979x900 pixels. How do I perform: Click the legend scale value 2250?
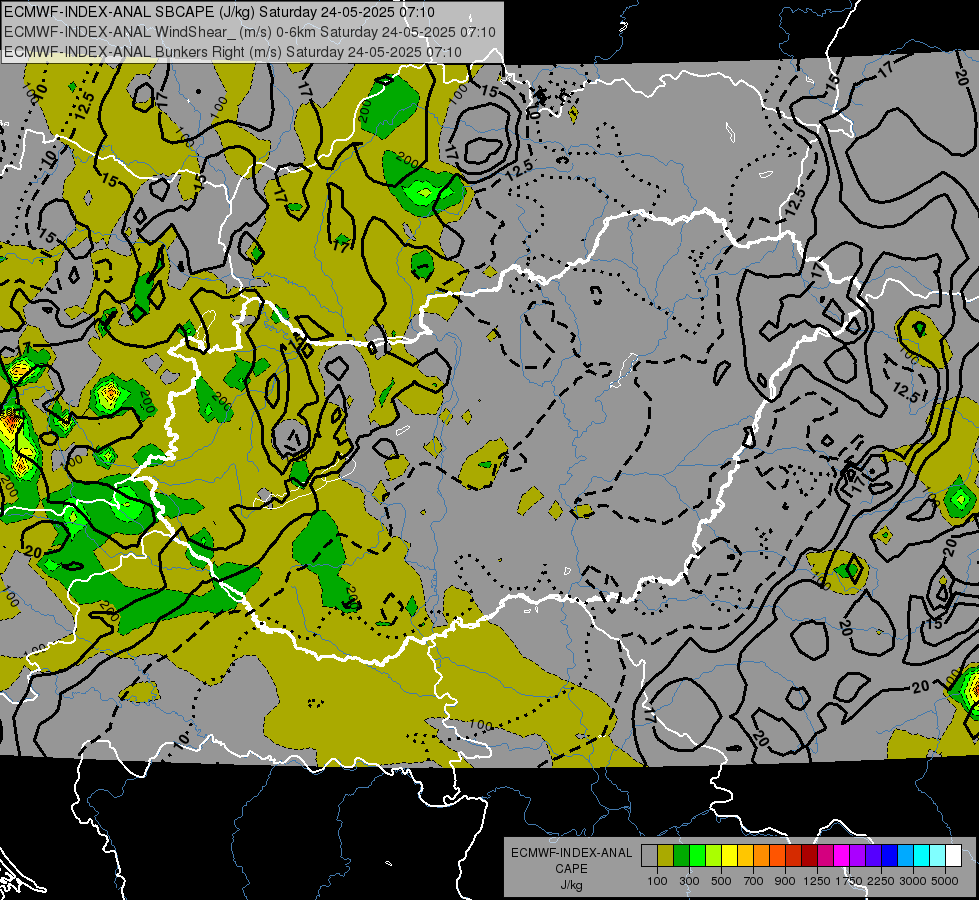[881, 881]
